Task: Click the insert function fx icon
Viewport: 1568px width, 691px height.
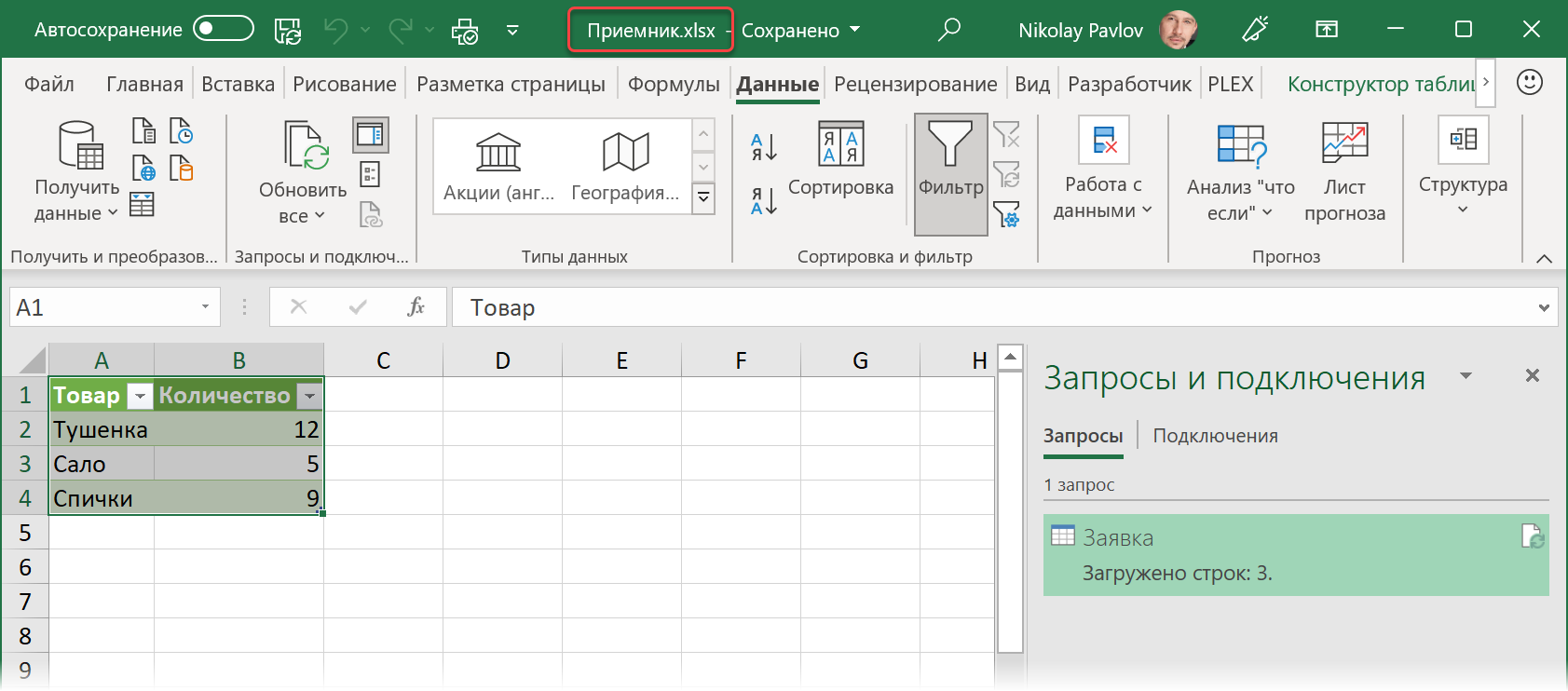Action: pos(416,306)
